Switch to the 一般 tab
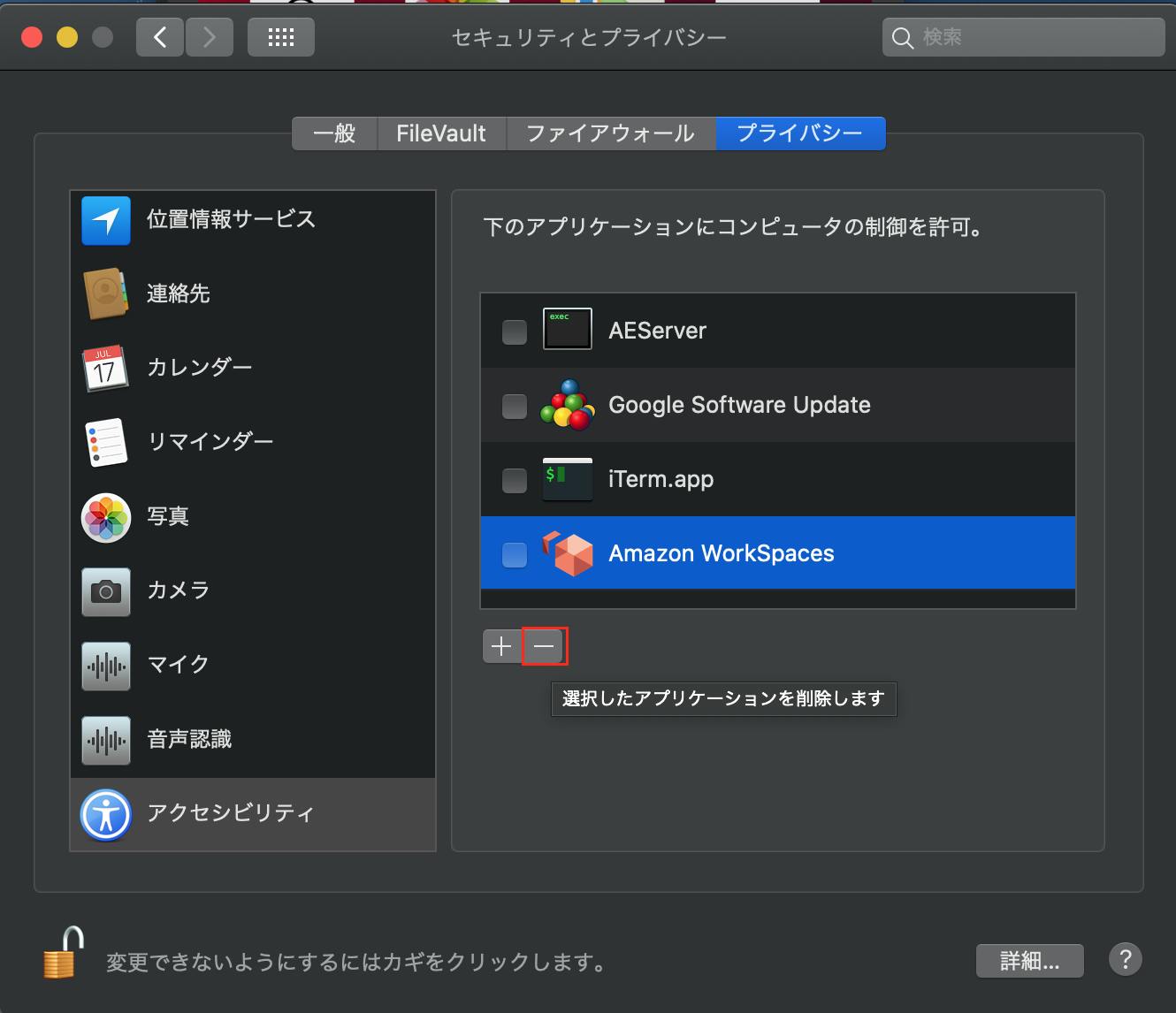This screenshot has width=1176, height=1013. [335, 133]
